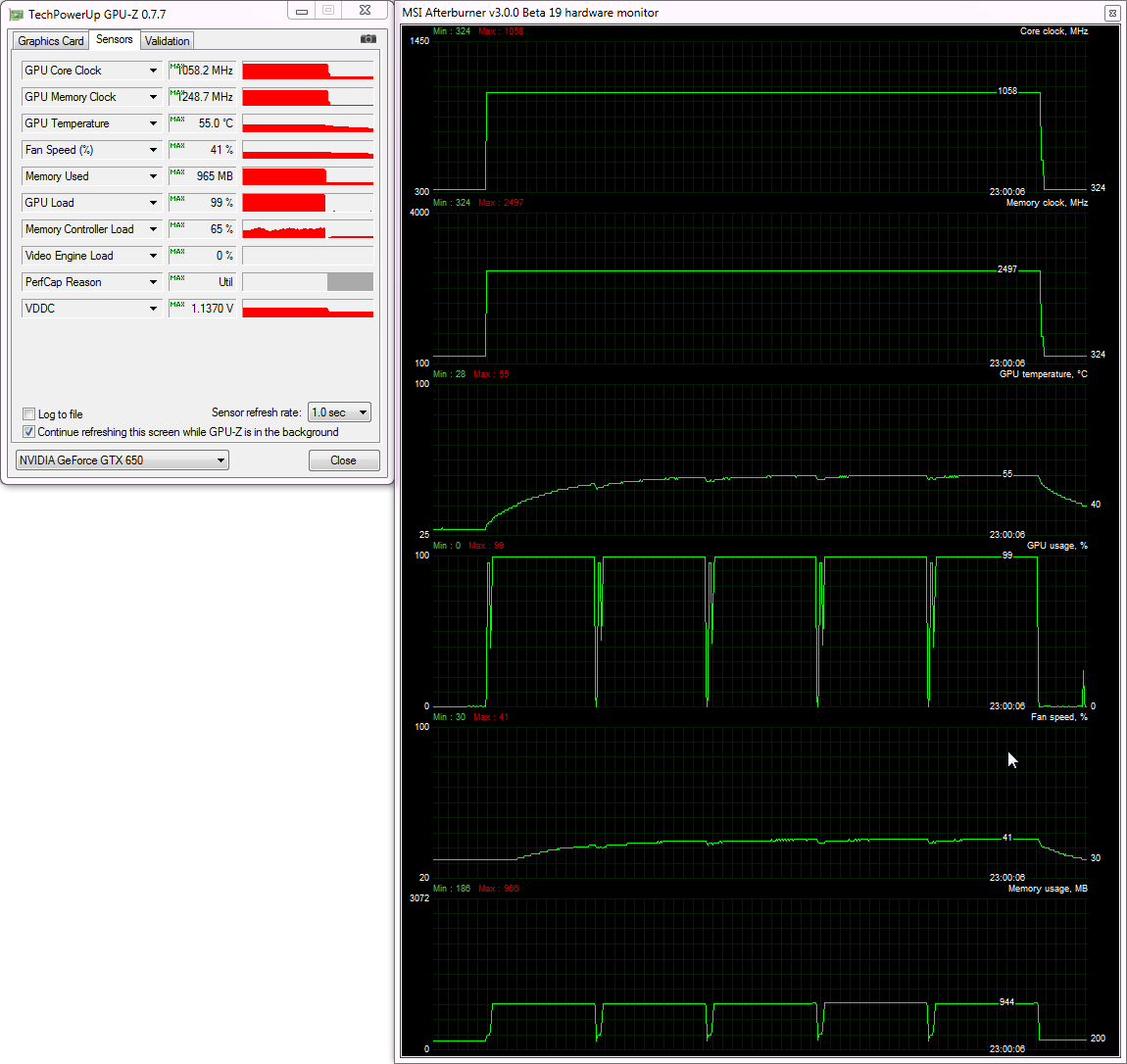Click the Sensor refresh rate label
This screenshot has height=1064, width=1127.
[x=256, y=412]
